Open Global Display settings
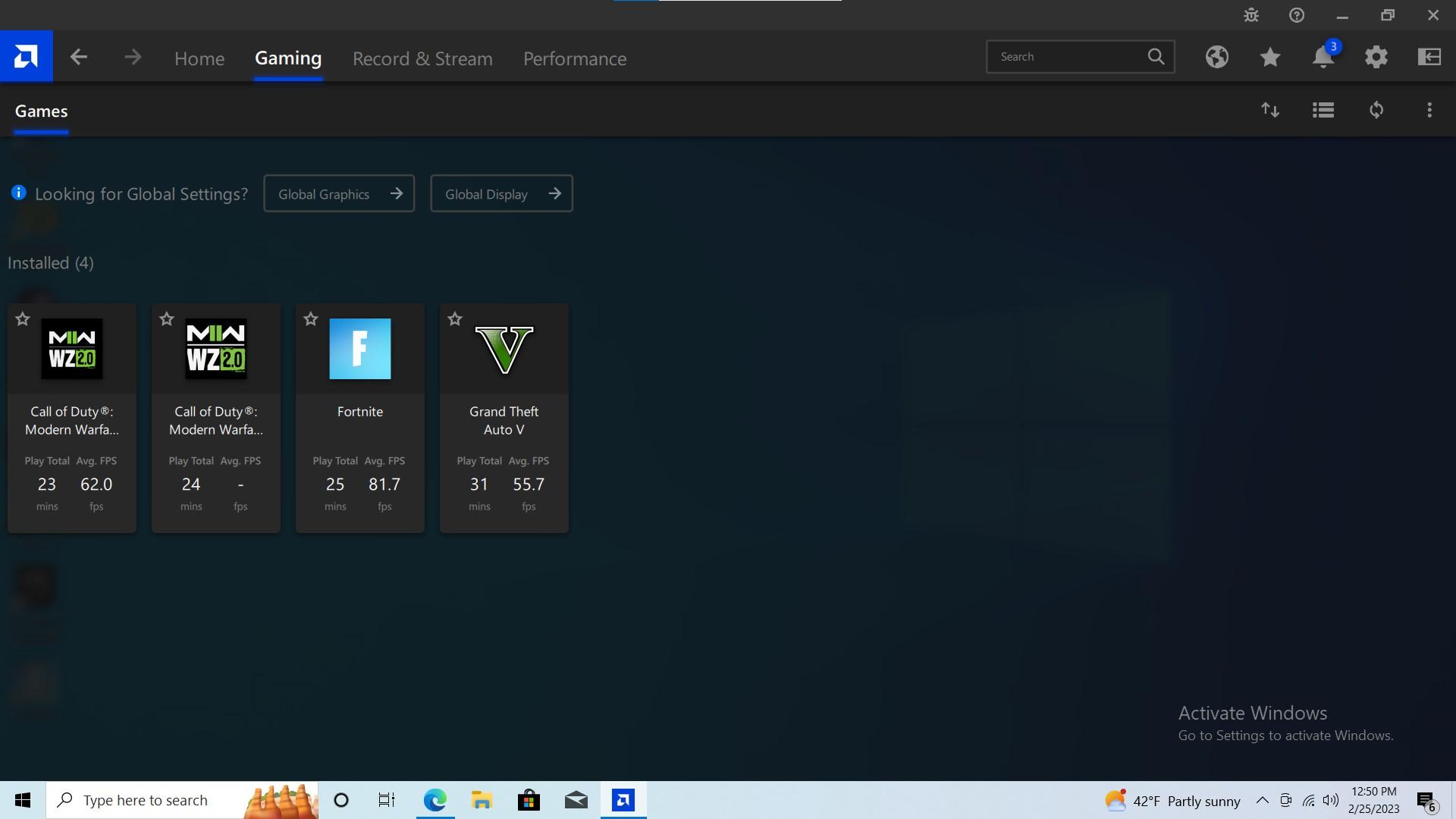 click(501, 193)
